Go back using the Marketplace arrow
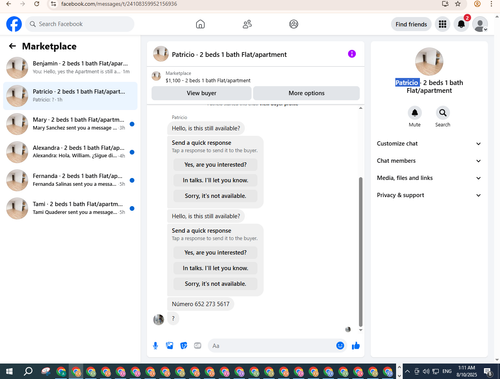Viewport: 500px width, 379px height. pyautogui.click(x=12, y=46)
